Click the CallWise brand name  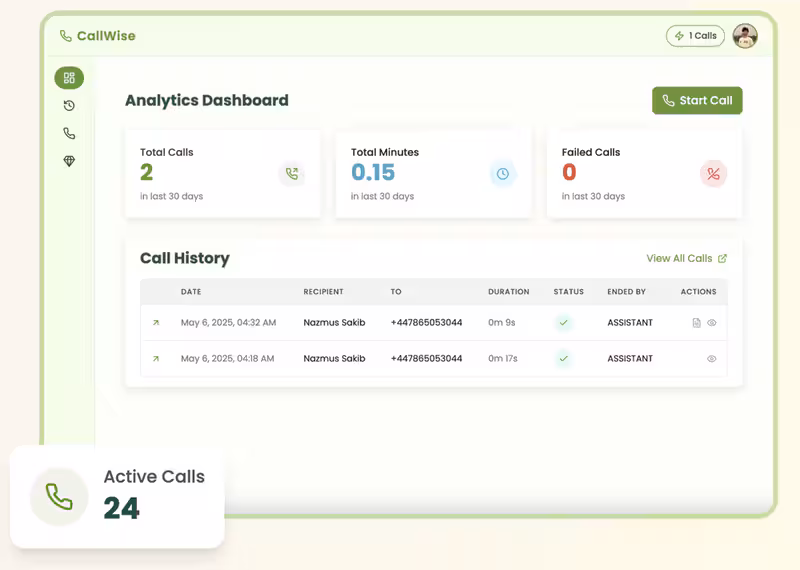tap(106, 36)
